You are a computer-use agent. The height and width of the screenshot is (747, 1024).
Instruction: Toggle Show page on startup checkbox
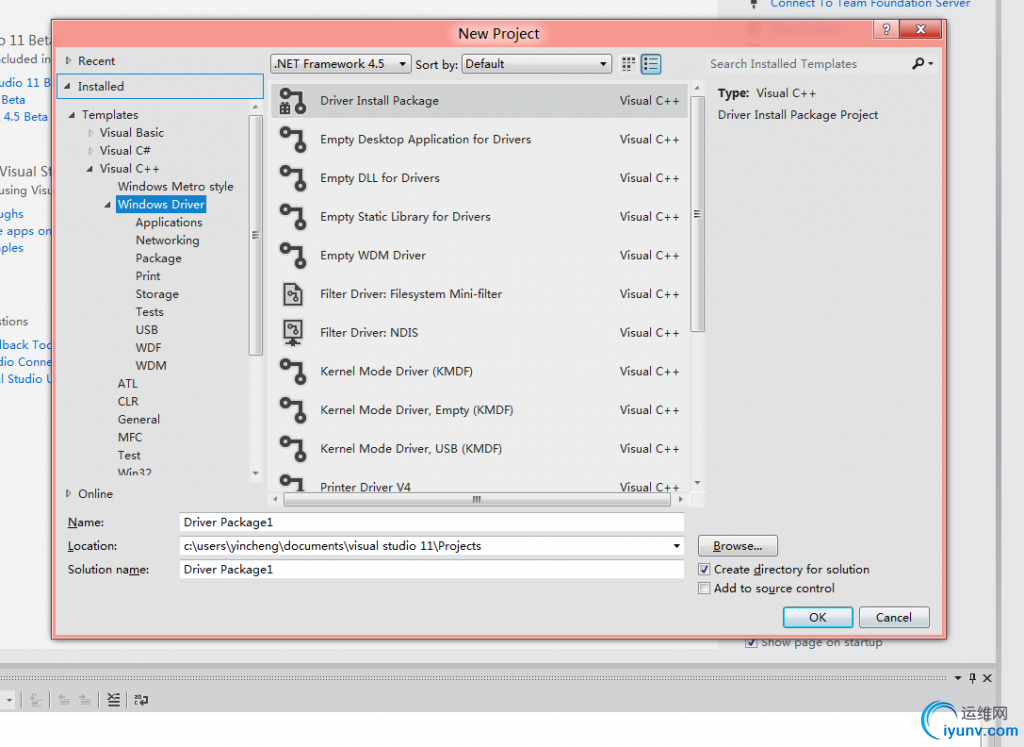point(751,643)
